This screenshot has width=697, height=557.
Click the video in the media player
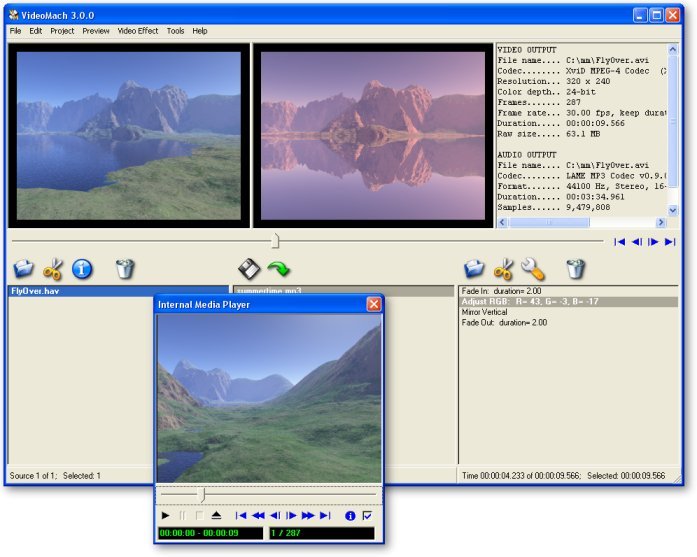[269, 399]
